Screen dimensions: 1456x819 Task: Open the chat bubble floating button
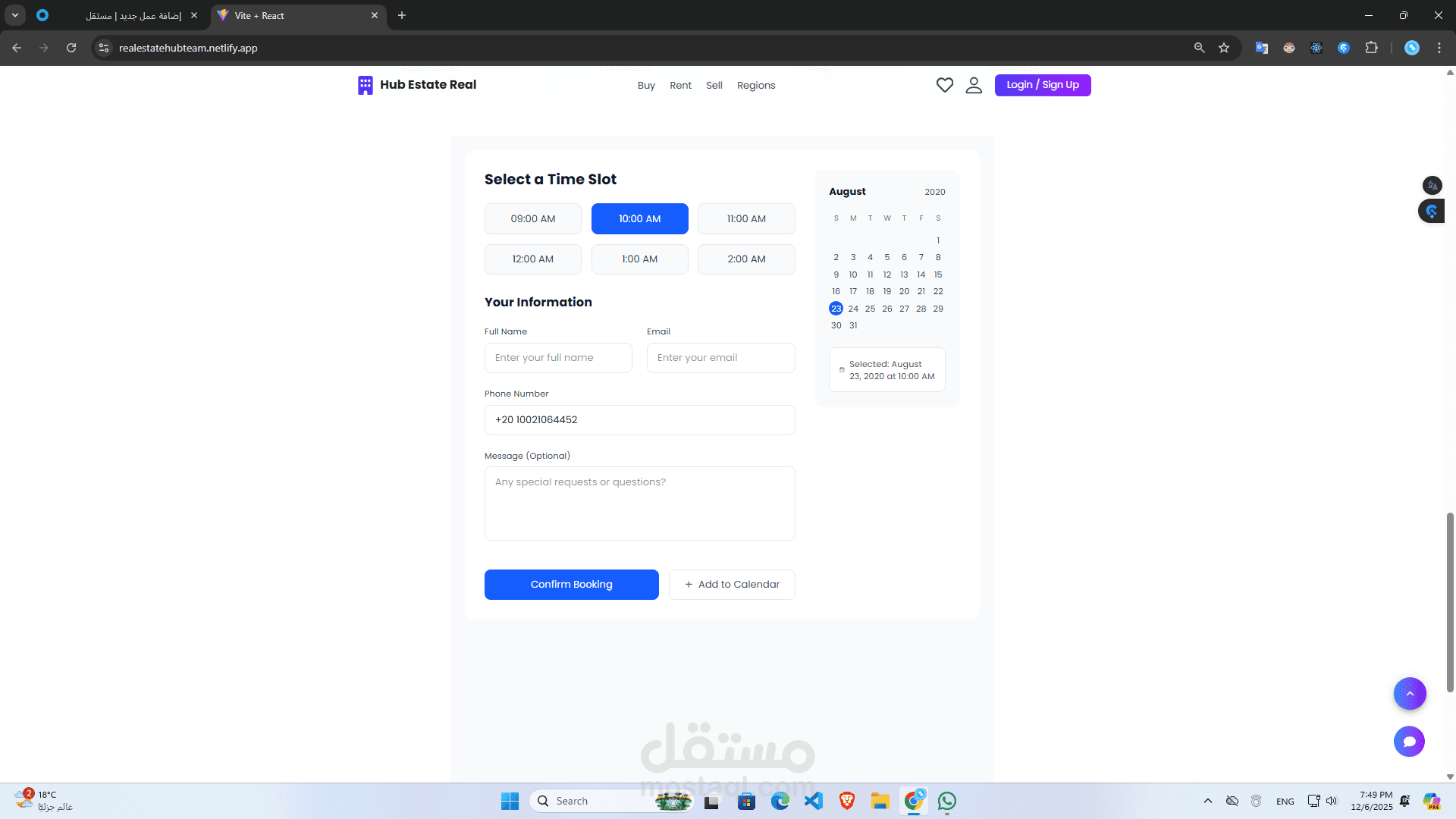click(x=1409, y=742)
